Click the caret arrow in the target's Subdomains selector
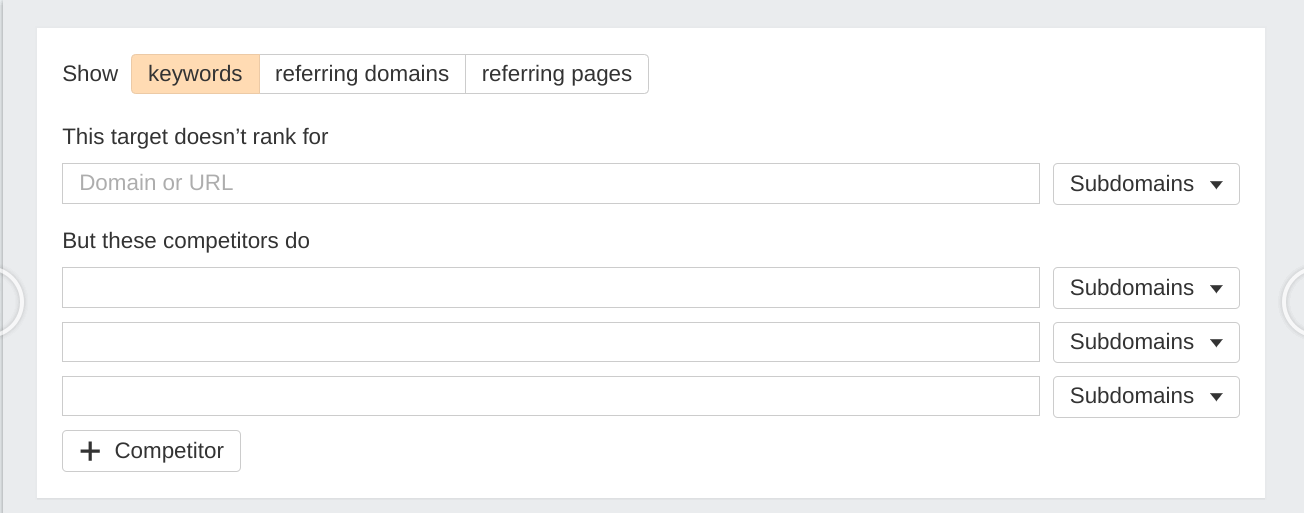The width and height of the screenshot is (1304, 513). coord(1216,185)
